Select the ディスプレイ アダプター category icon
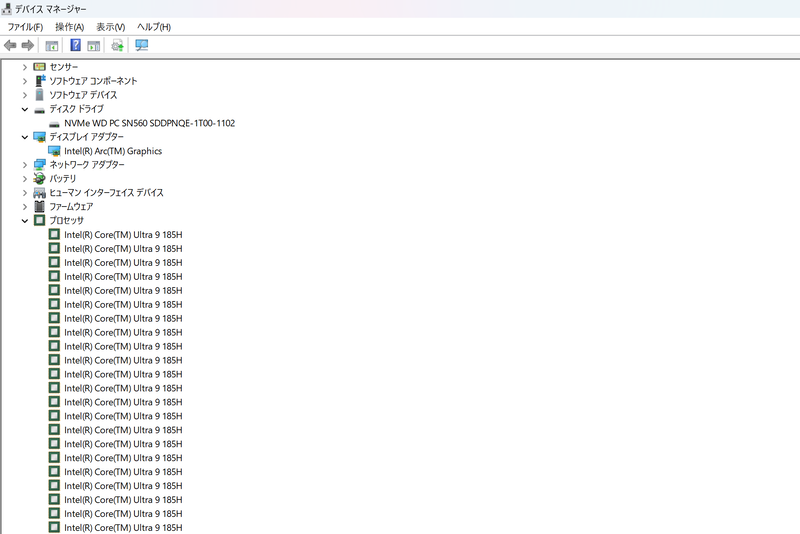800x534 pixels. tap(39, 137)
